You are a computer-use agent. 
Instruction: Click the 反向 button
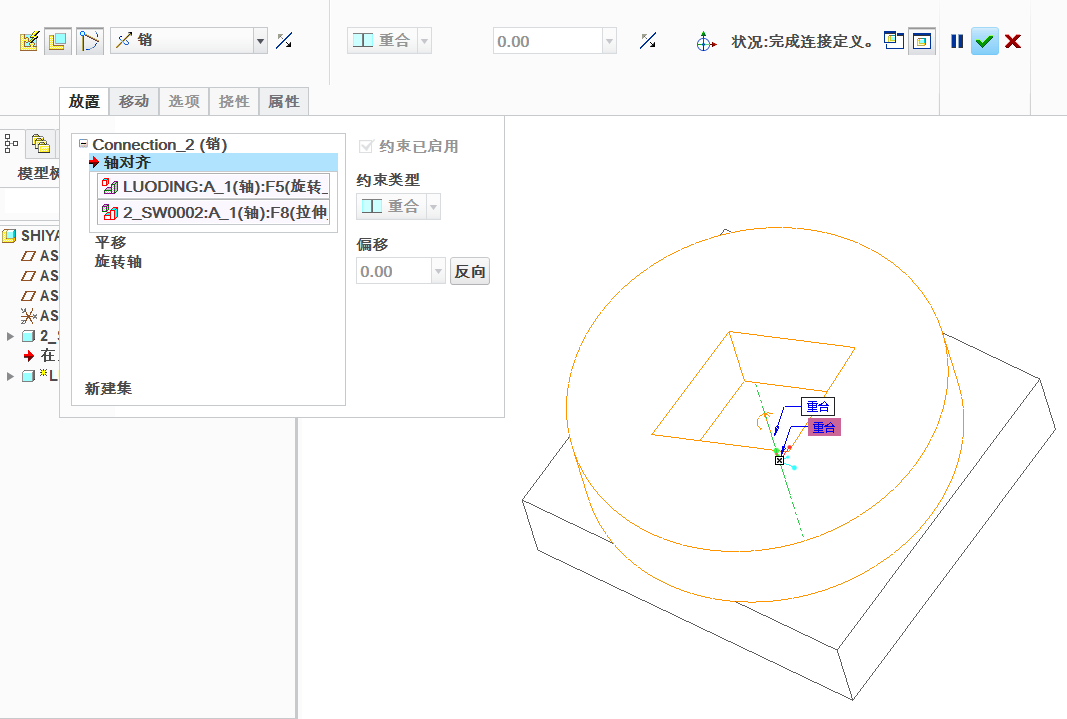point(470,271)
